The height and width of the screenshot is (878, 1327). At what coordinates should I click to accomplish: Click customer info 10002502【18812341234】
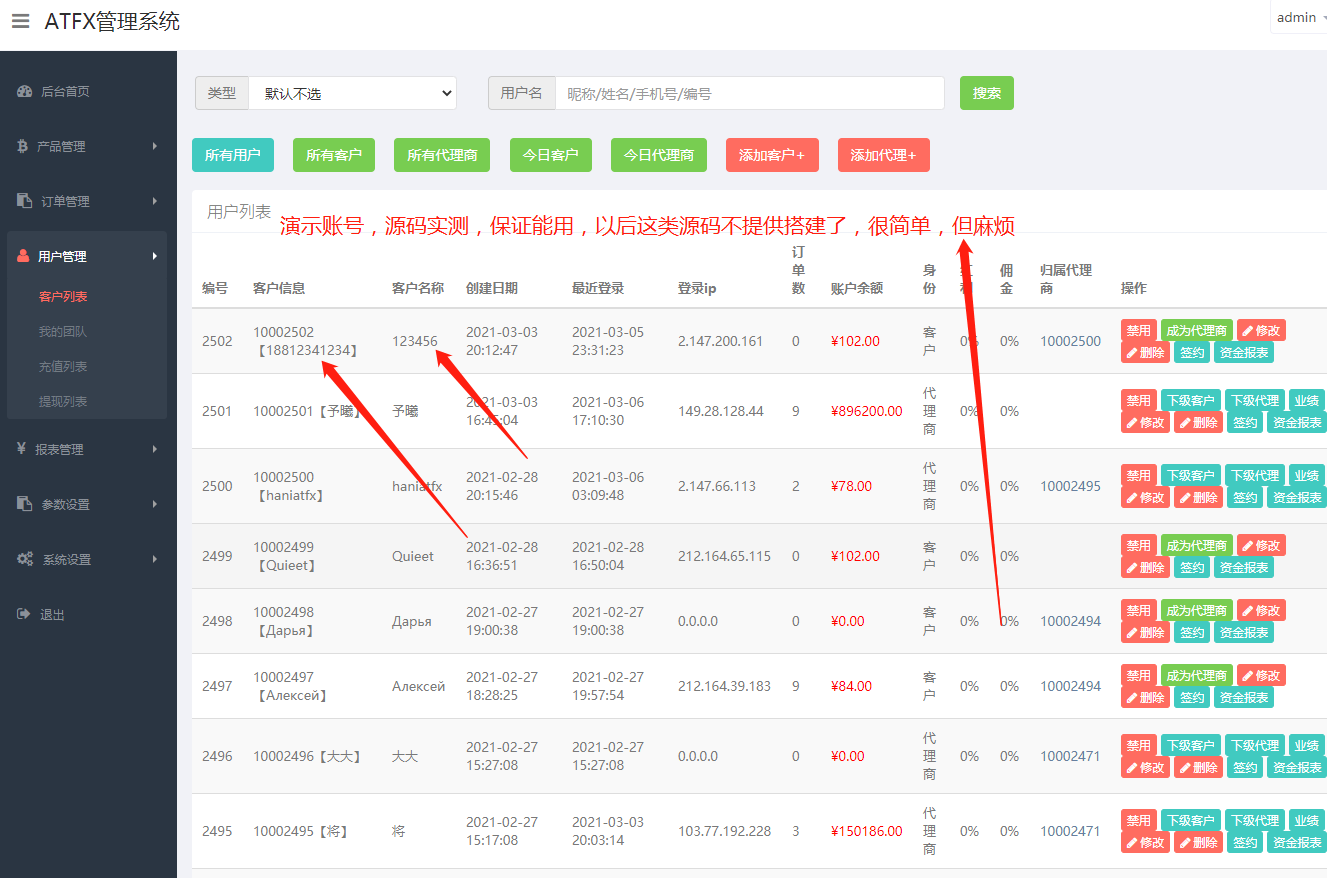click(x=307, y=341)
